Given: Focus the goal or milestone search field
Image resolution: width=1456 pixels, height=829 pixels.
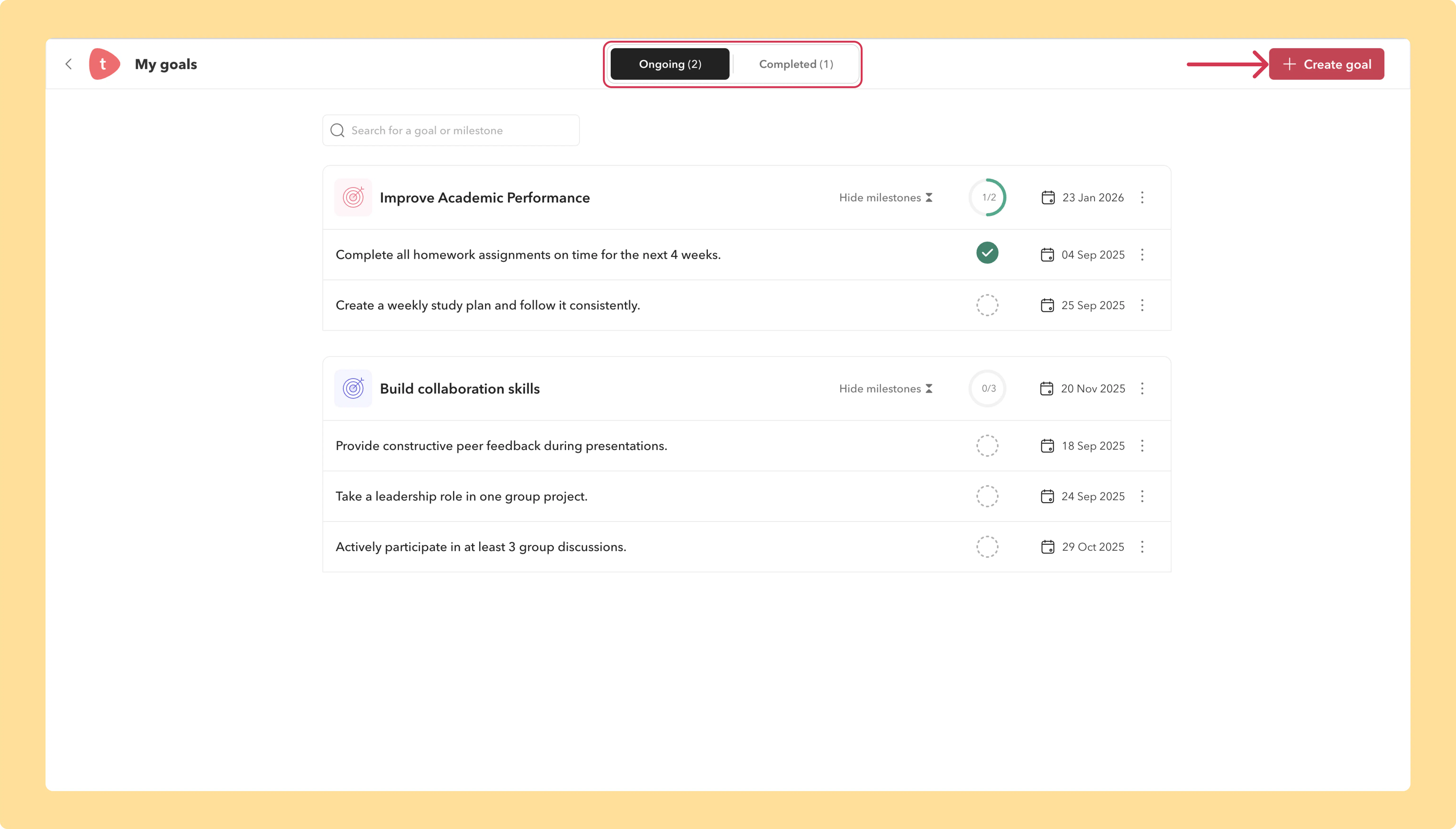Looking at the screenshot, I should pos(451,130).
